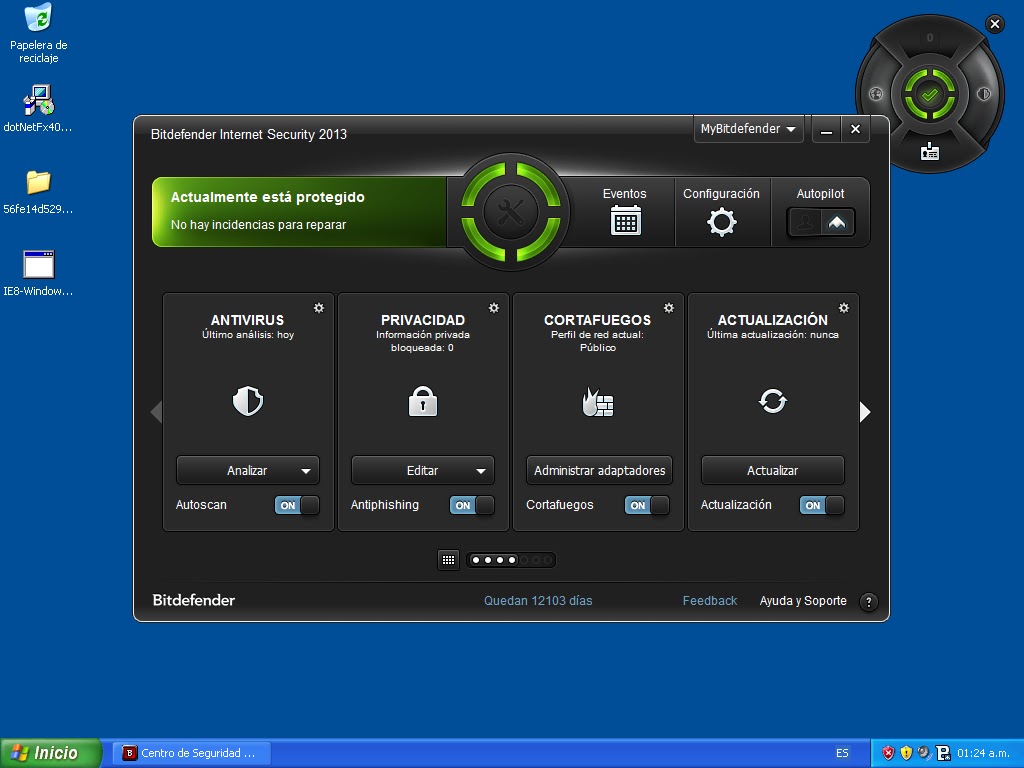Open the Feedback link

tap(710, 601)
